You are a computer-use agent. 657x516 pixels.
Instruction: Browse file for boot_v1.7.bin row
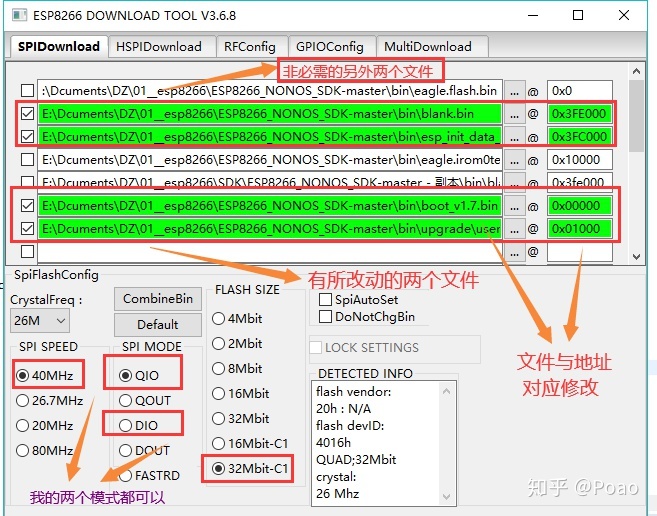coord(515,206)
